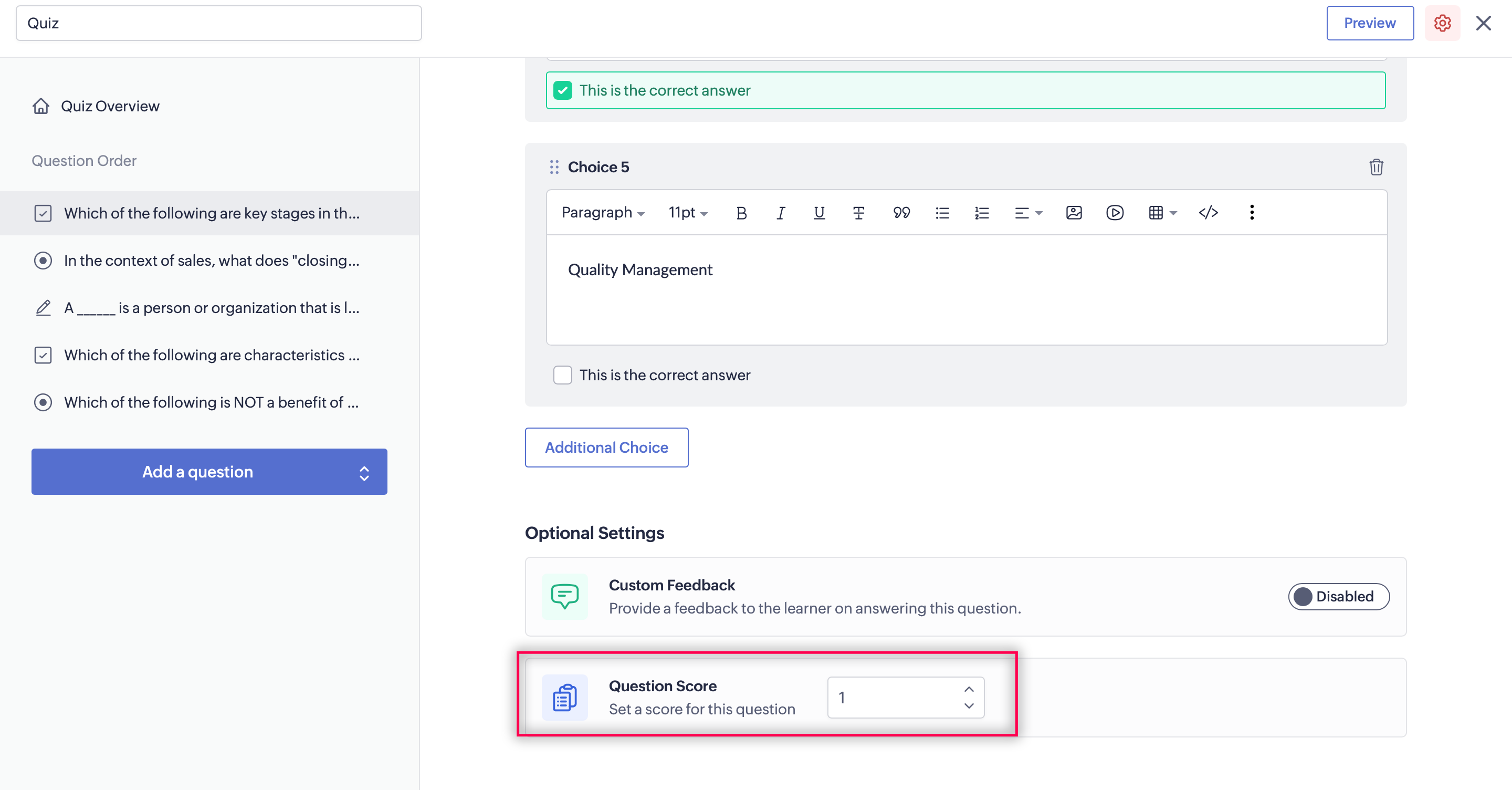The height and width of the screenshot is (790, 1512).
Task: Click the numbered list icon
Action: point(981,213)
